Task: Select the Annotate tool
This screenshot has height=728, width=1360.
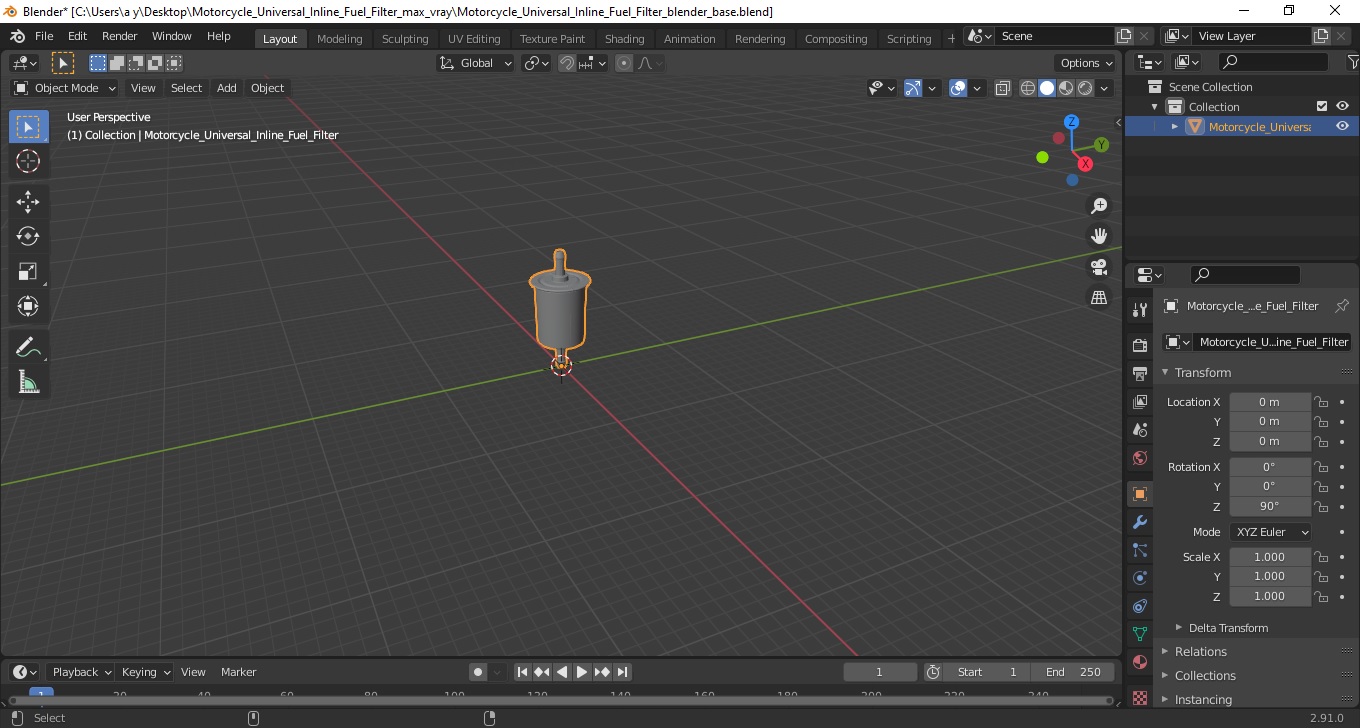Action: [x=28, y=347]
